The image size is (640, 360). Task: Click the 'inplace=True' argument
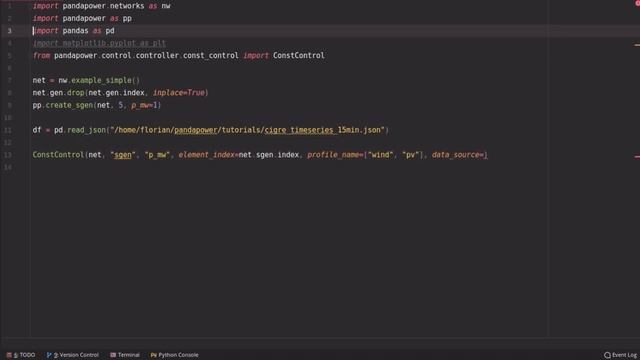click(179, 93)
